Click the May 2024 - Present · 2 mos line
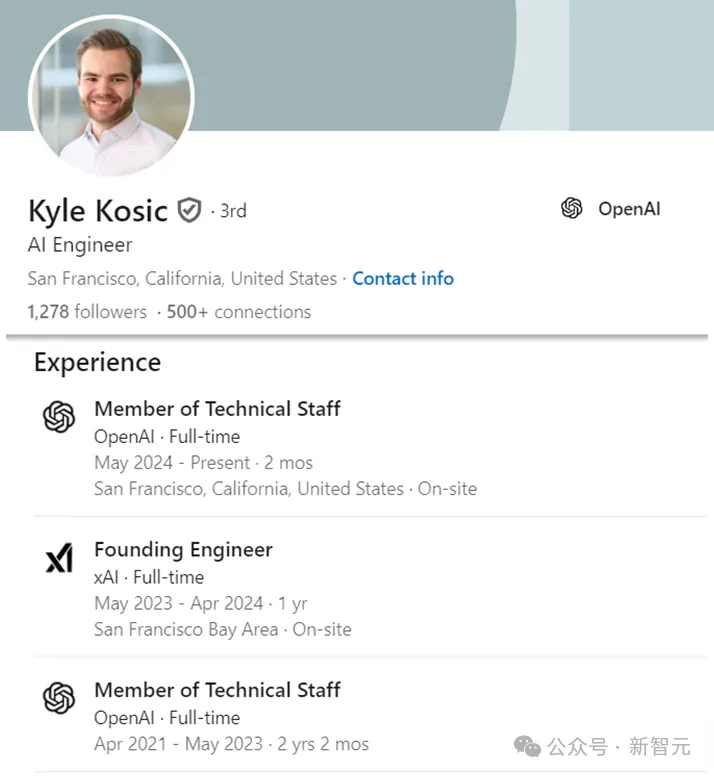This screenshot has height=776, width=714. [x=203, y=463]
